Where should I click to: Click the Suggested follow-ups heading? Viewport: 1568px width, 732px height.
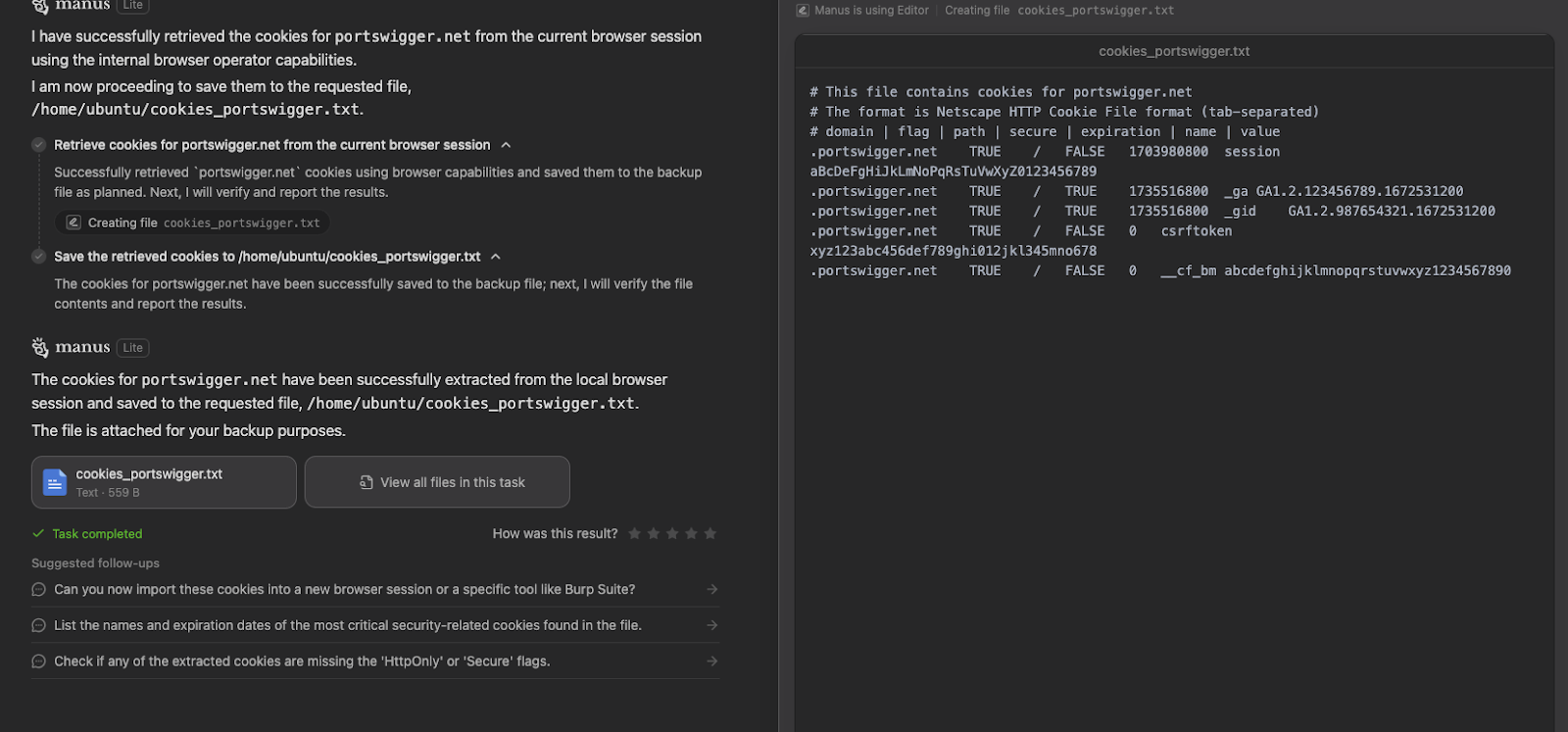95,563
